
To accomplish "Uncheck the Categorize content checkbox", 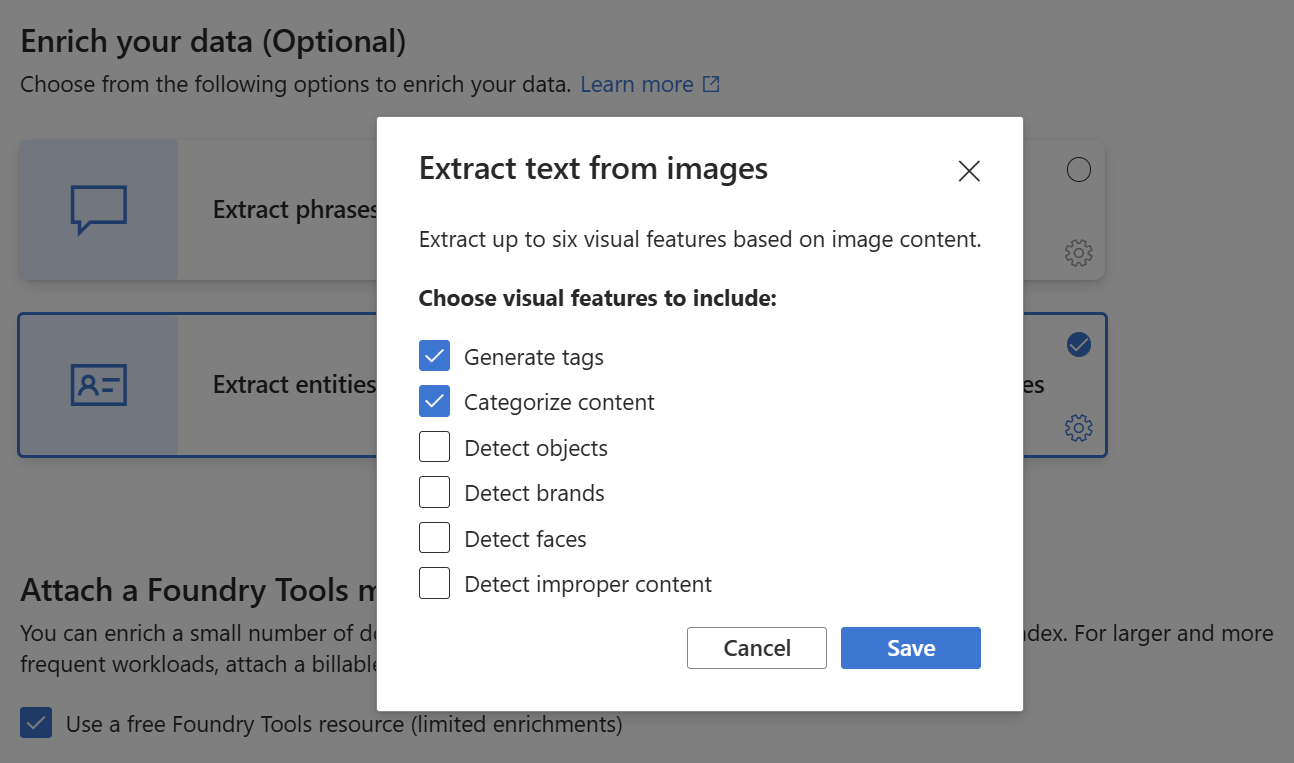I will pos(434,402).
